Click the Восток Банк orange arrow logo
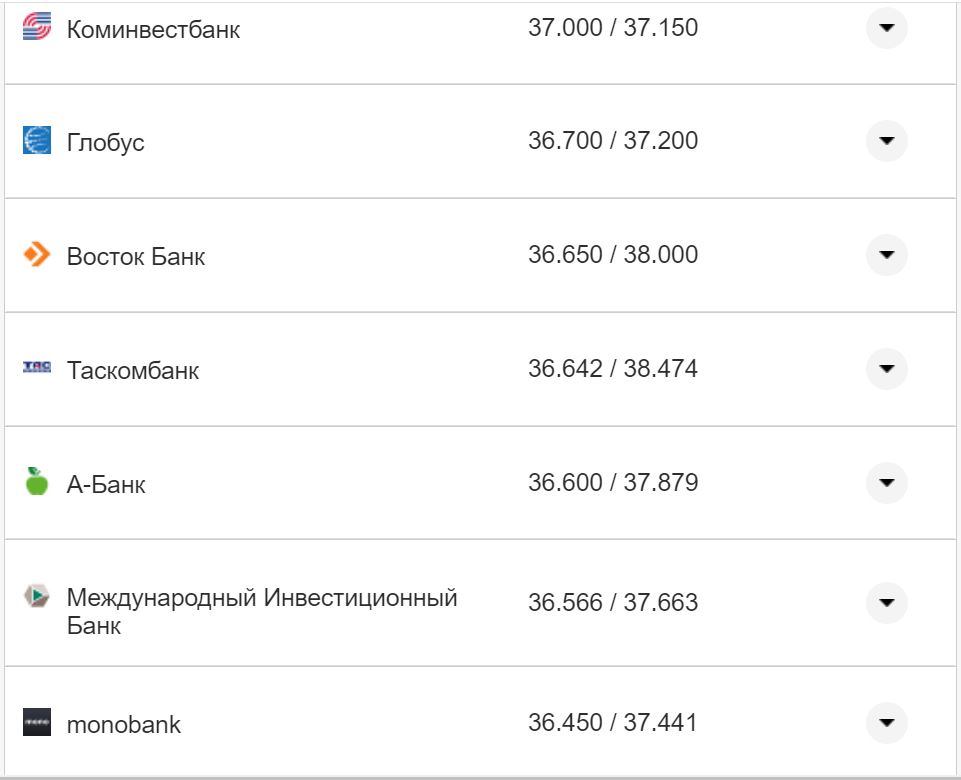This screenshot has width=961, height=780. [x=38, y=254]
